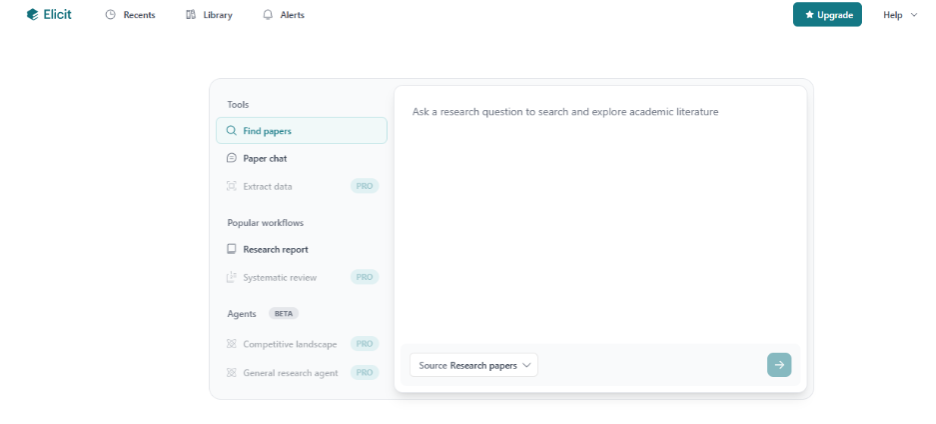Select the Competitive landscape agent
The height and width of the screenshot is (424, 936).
pos(289,344)
